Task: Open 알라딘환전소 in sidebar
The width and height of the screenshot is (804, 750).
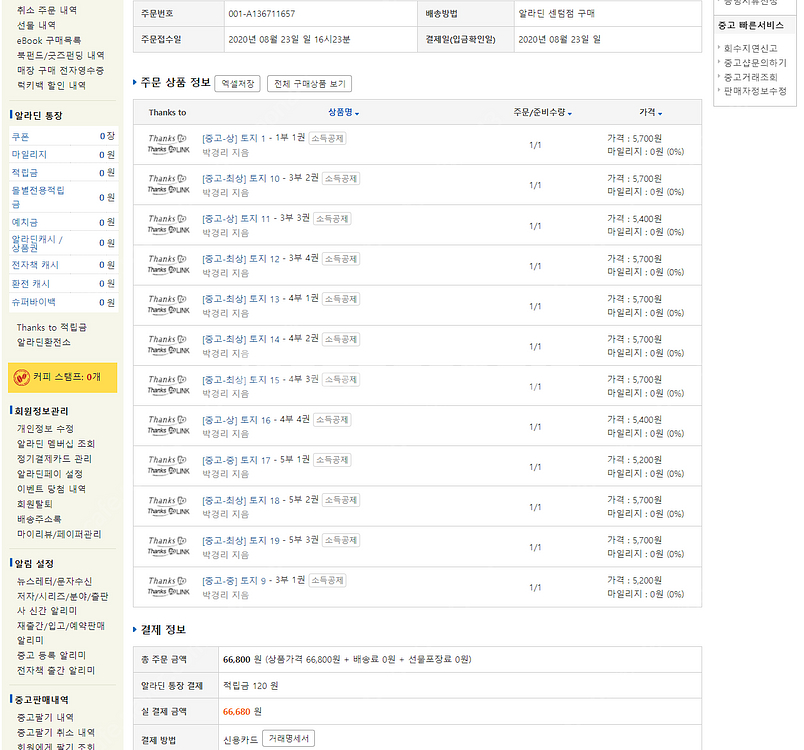Action: [x=44, y=342]
